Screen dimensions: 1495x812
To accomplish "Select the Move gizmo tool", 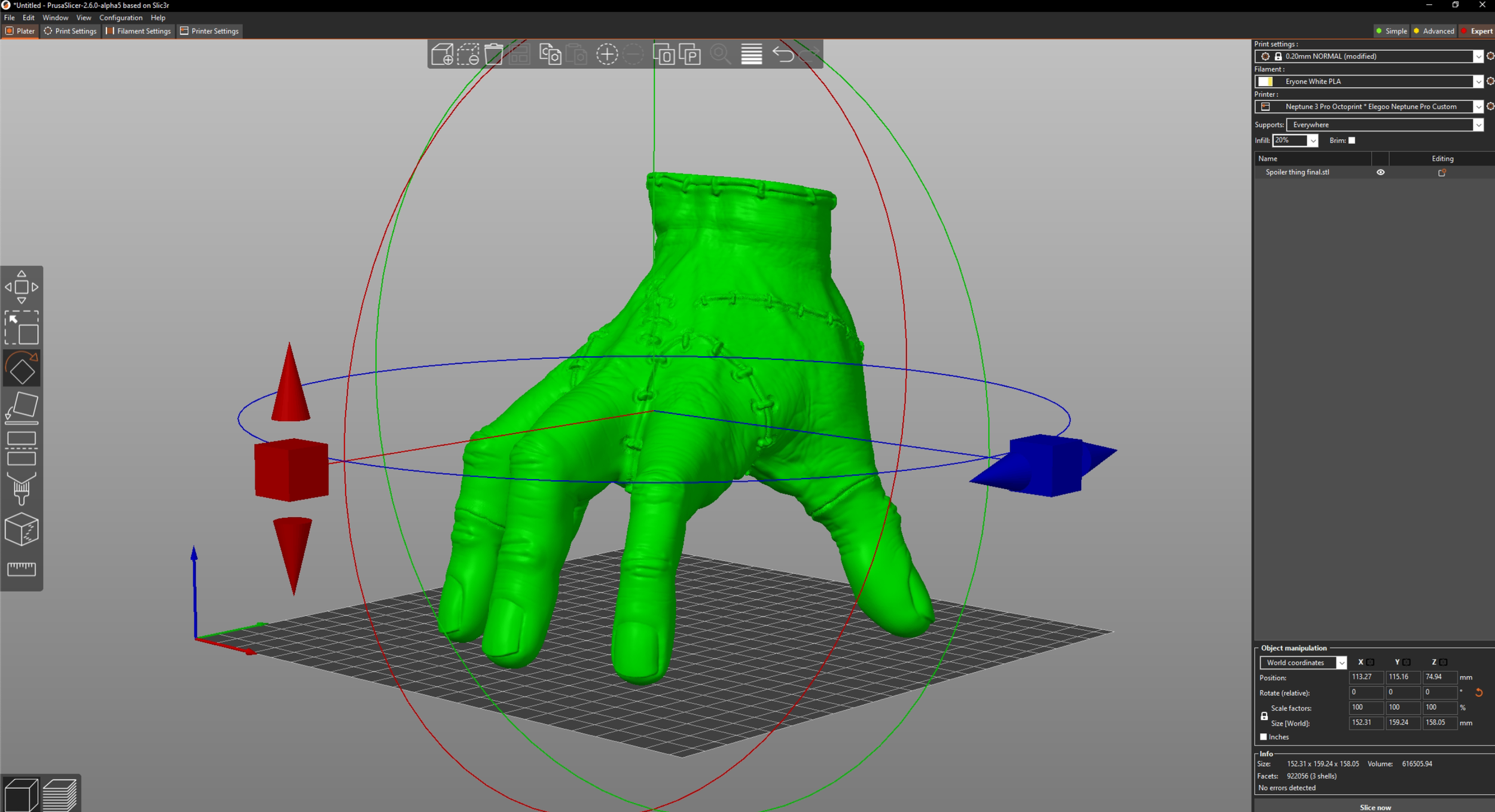I will click(x=22, y=287).
